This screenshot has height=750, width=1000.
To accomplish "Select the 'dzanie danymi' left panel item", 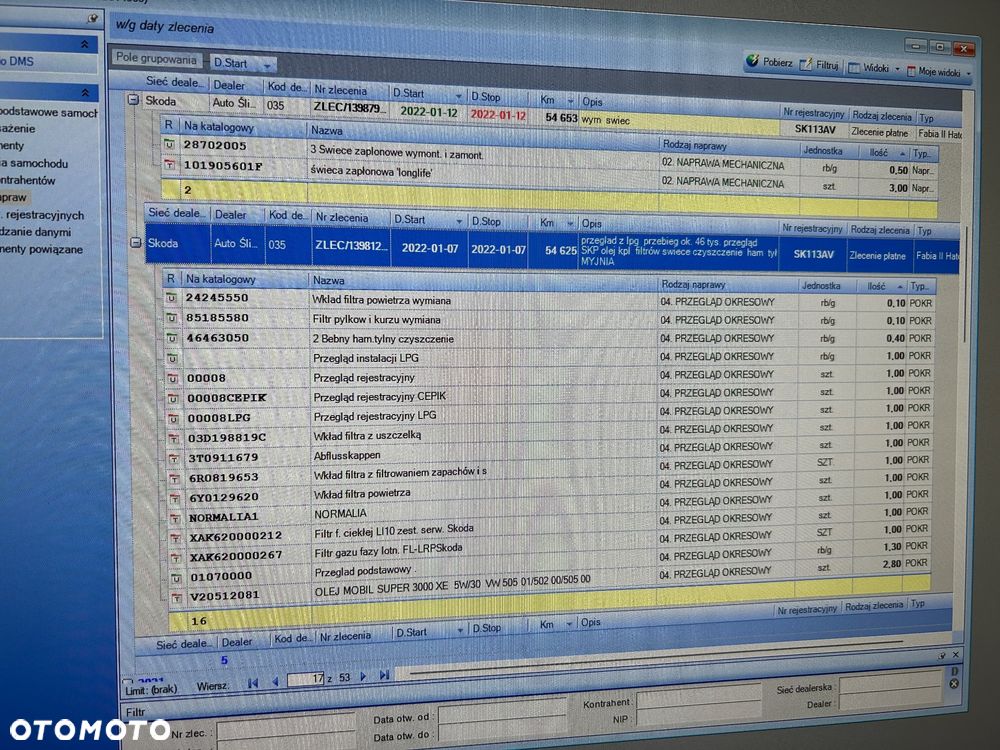I will tap(35, 232).
